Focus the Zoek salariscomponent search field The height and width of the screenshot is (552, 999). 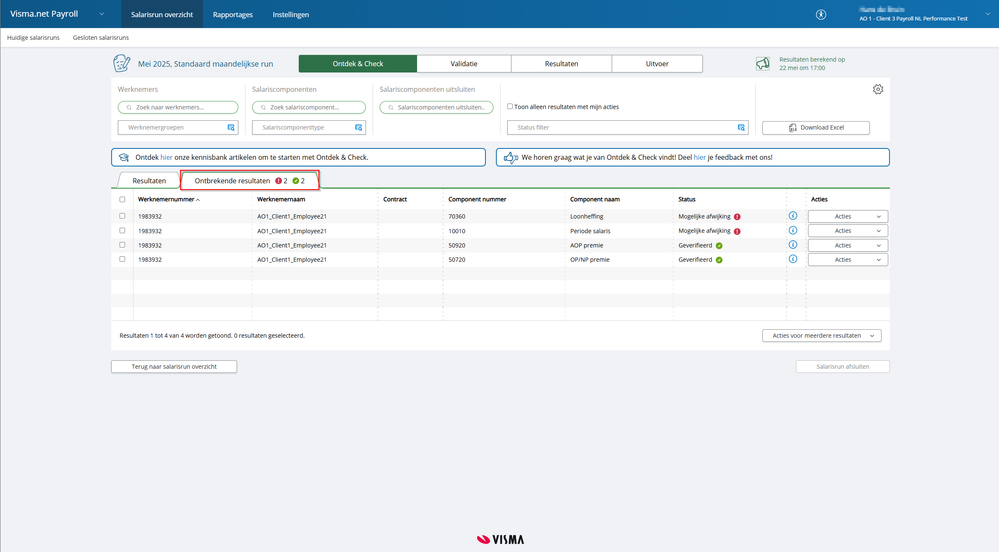point(309,108)
